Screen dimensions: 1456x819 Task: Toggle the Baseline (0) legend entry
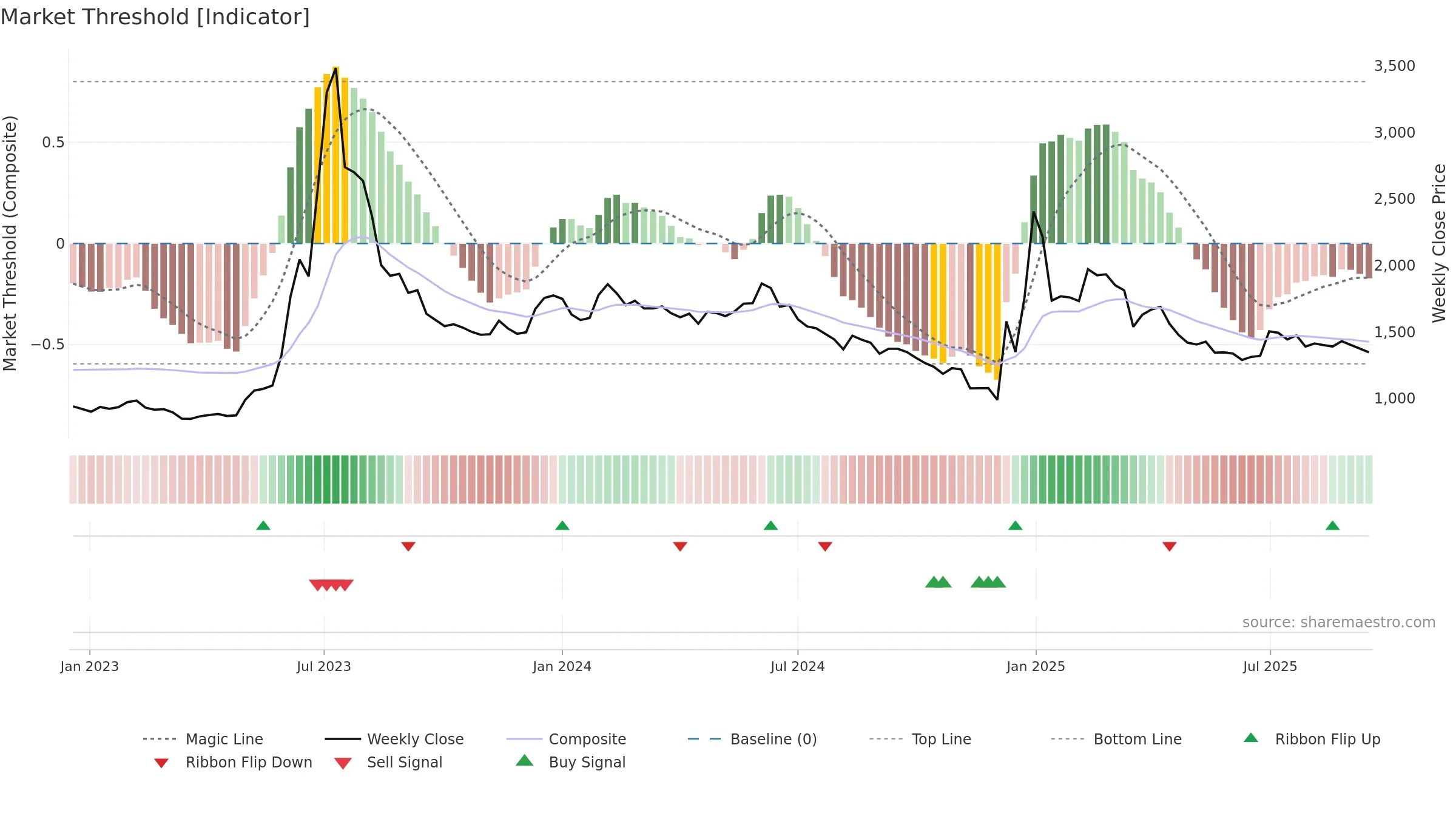pos(752,739)
